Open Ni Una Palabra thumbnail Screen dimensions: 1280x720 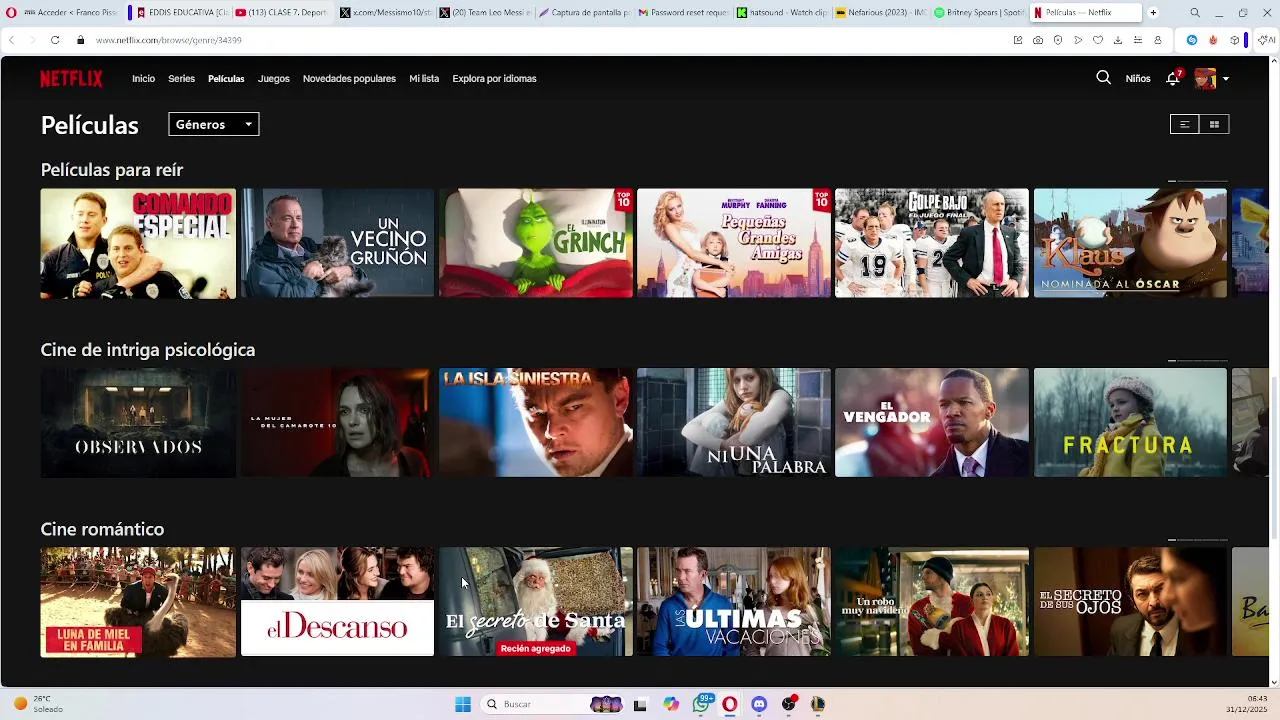coord(734,422)
